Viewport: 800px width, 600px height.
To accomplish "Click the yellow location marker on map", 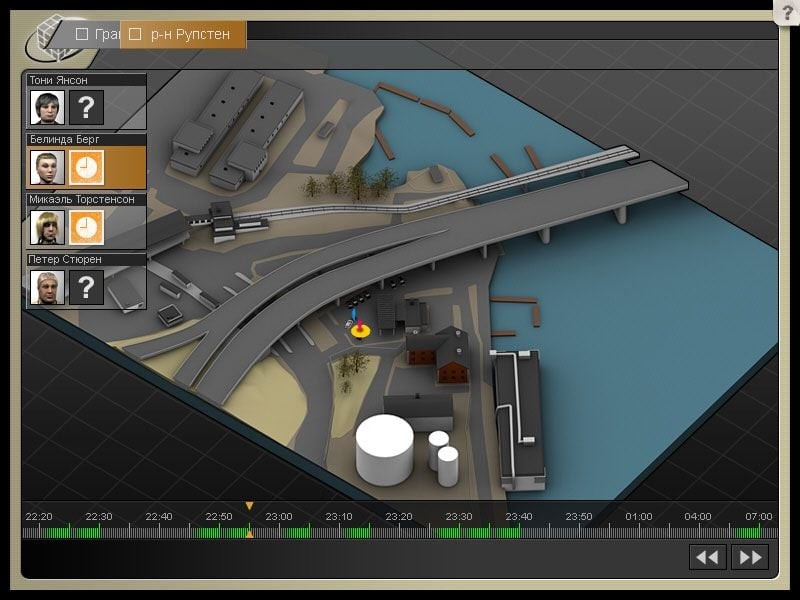I will 358,329.
